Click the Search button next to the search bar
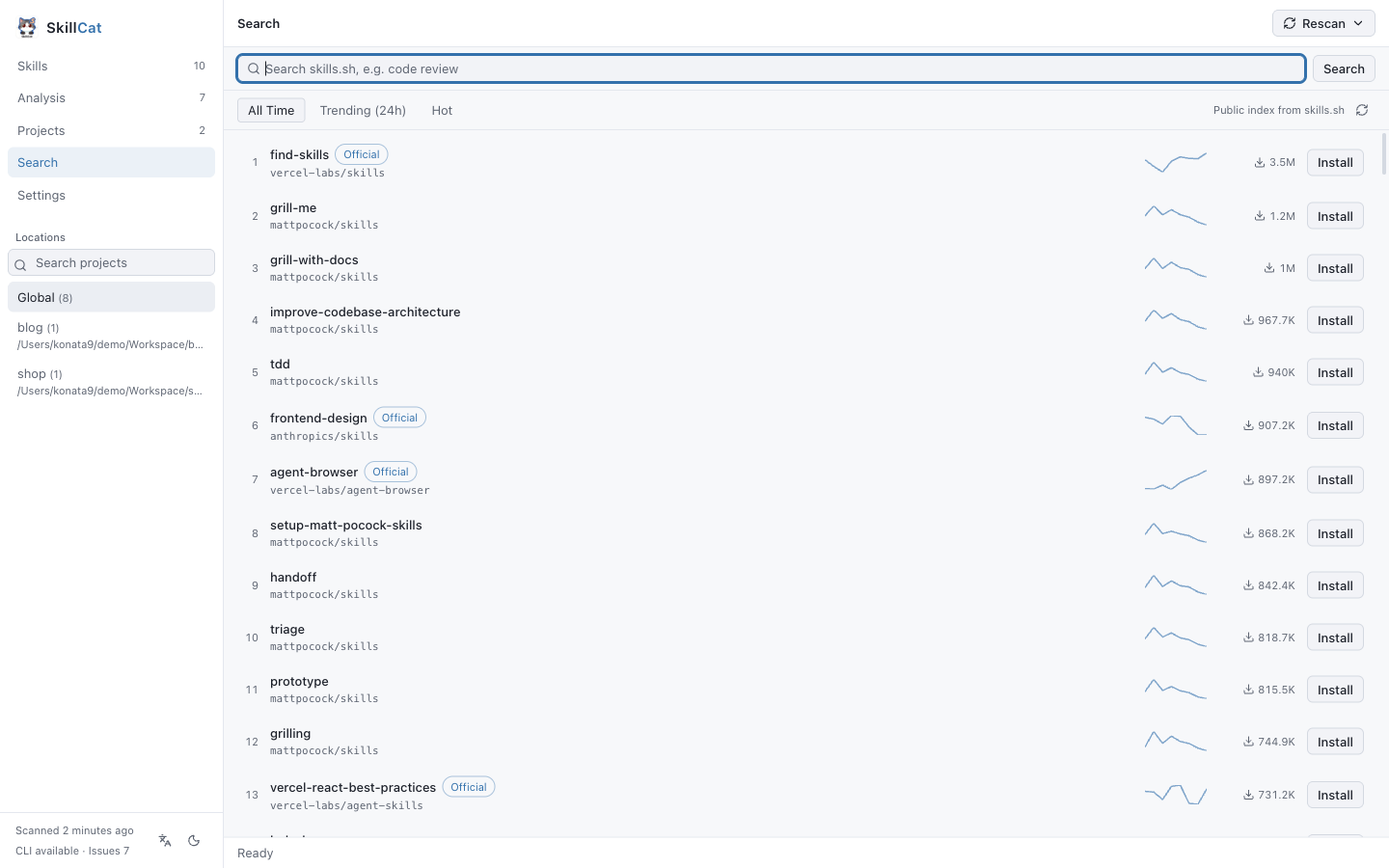The height and width of the screenshot is (868, 1389). 1344,68
